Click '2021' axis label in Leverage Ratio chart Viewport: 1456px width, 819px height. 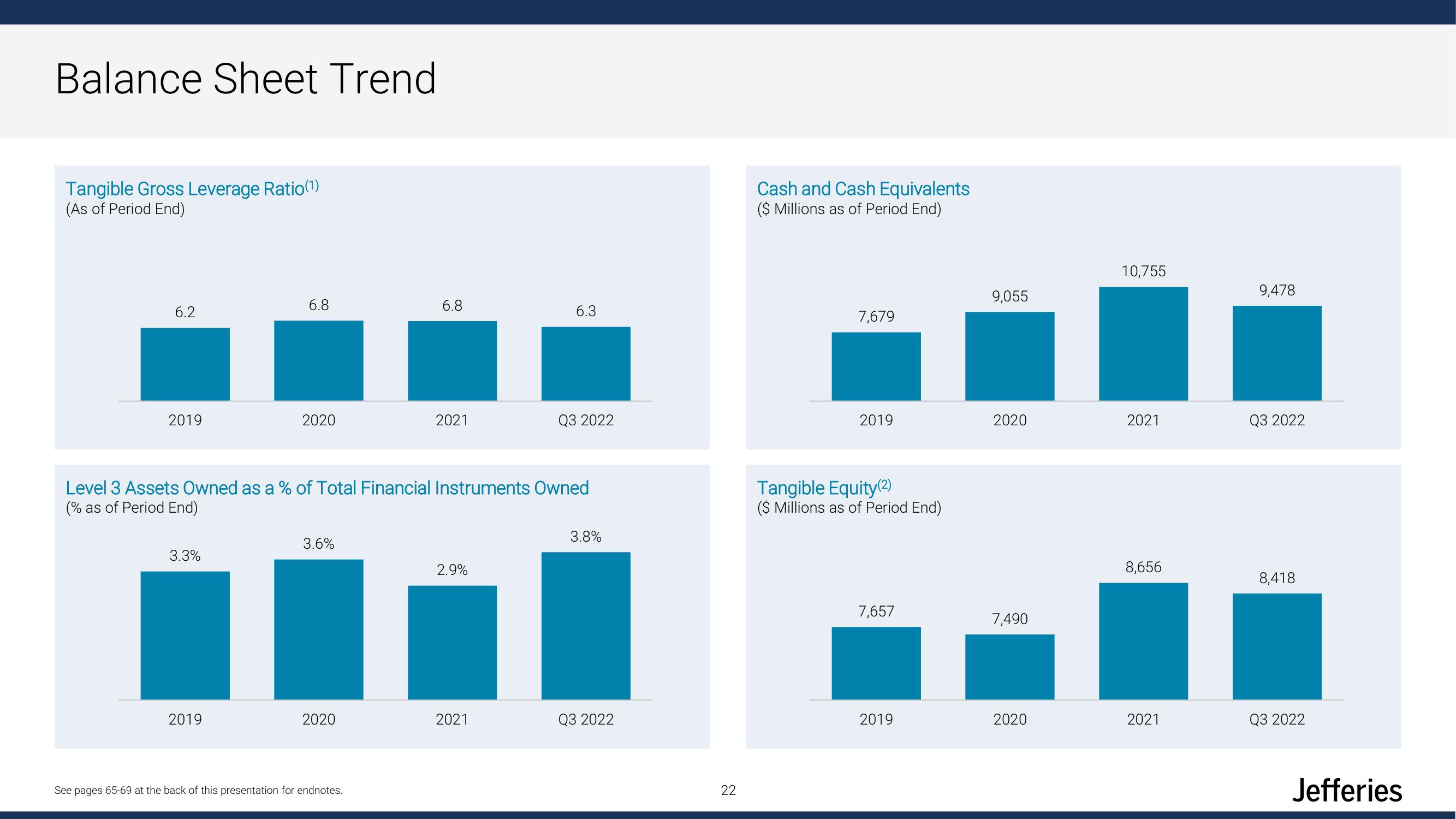pyautogui.click(x=452, y=420)
